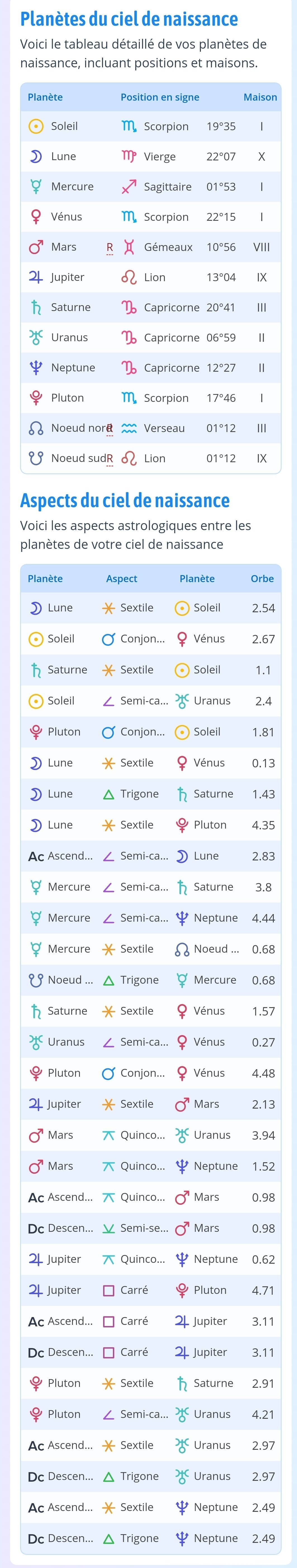Click the Semi-sextile icon in Descendant–Mars row
Viewport: 297px width, 1568px height.
(108, 1228)
